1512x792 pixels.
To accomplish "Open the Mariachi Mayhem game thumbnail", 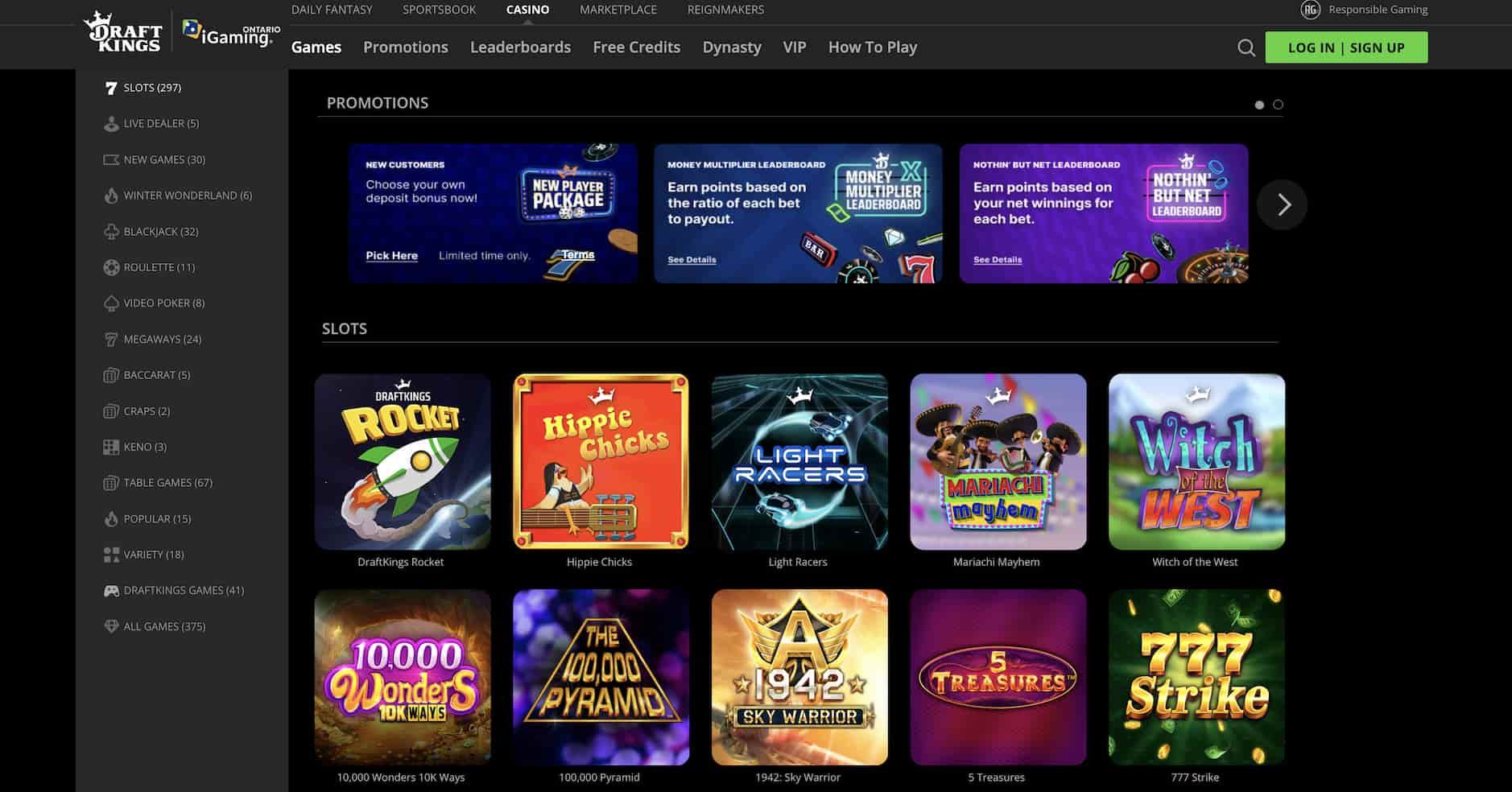I will [998, 462].
